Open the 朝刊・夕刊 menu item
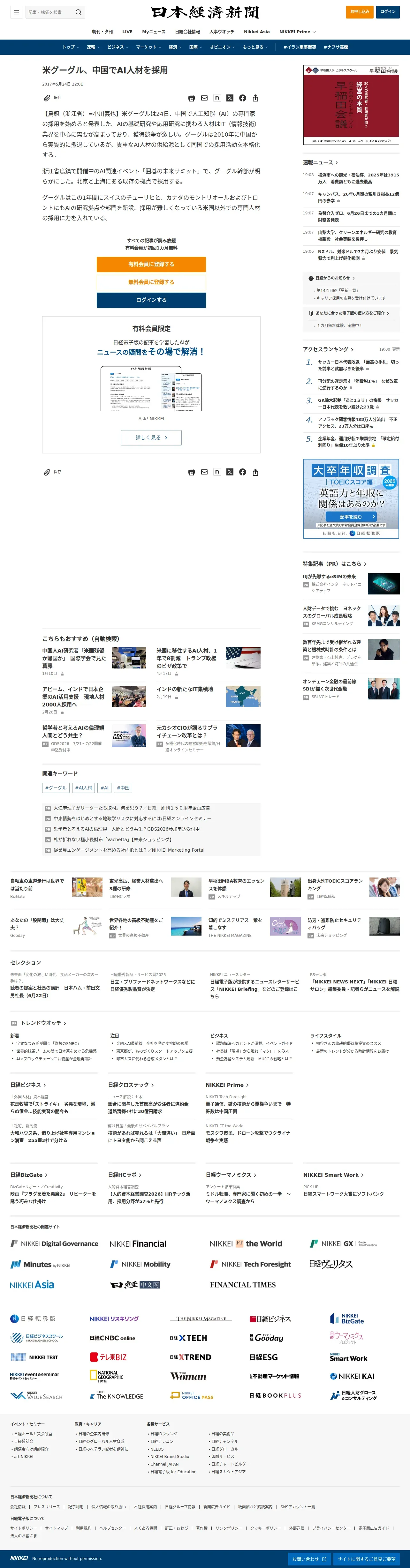The height and width of the screenshot is (1568, 410). pyautogui.click(x=102, y=32)
